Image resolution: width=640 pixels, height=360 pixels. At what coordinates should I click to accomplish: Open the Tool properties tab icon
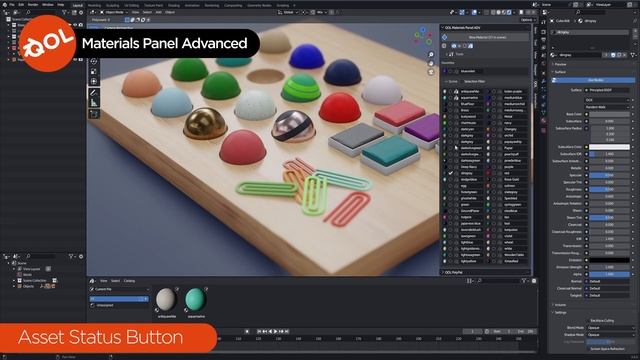point(543,22)
